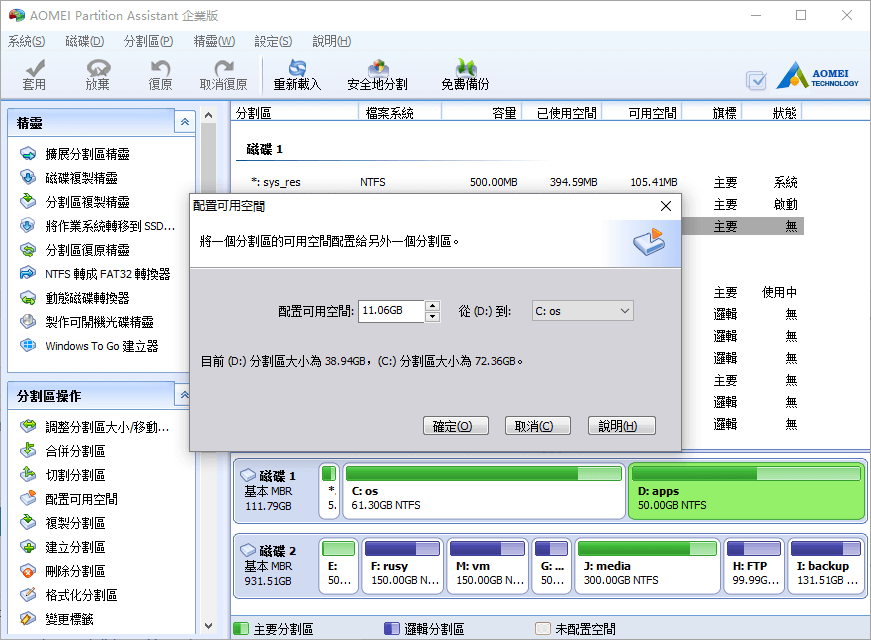Select the G: partition block on 磁碟 2
871x640 pixels.
(552, 566)
